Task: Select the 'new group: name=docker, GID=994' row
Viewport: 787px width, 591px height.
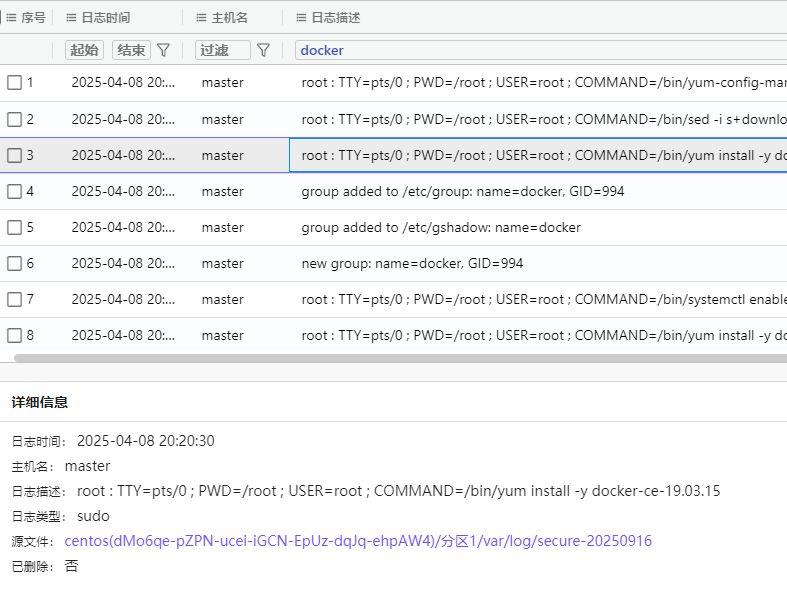Action: (412, 263)
